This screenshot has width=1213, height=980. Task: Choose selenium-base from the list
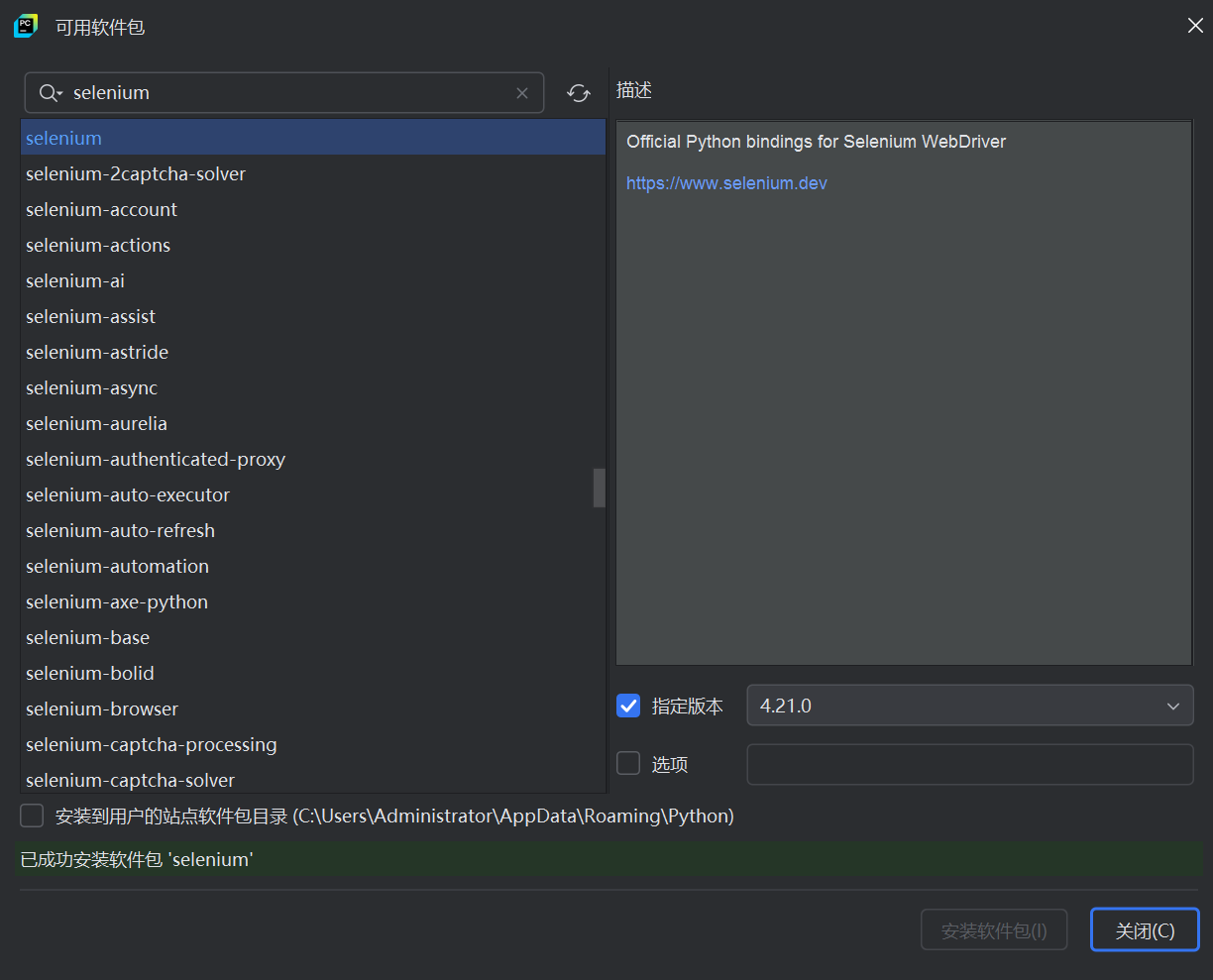[x=313, y=637]
